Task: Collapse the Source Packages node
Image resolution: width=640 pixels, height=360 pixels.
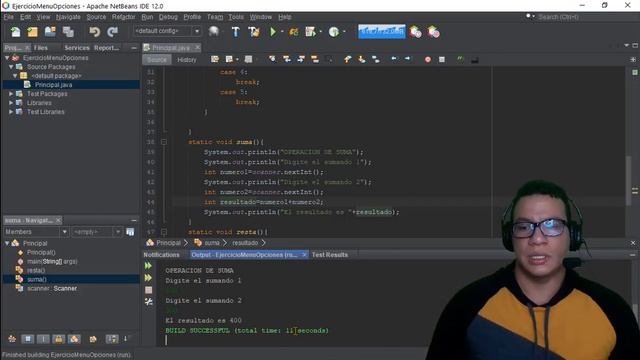Action: coord(11,67)
